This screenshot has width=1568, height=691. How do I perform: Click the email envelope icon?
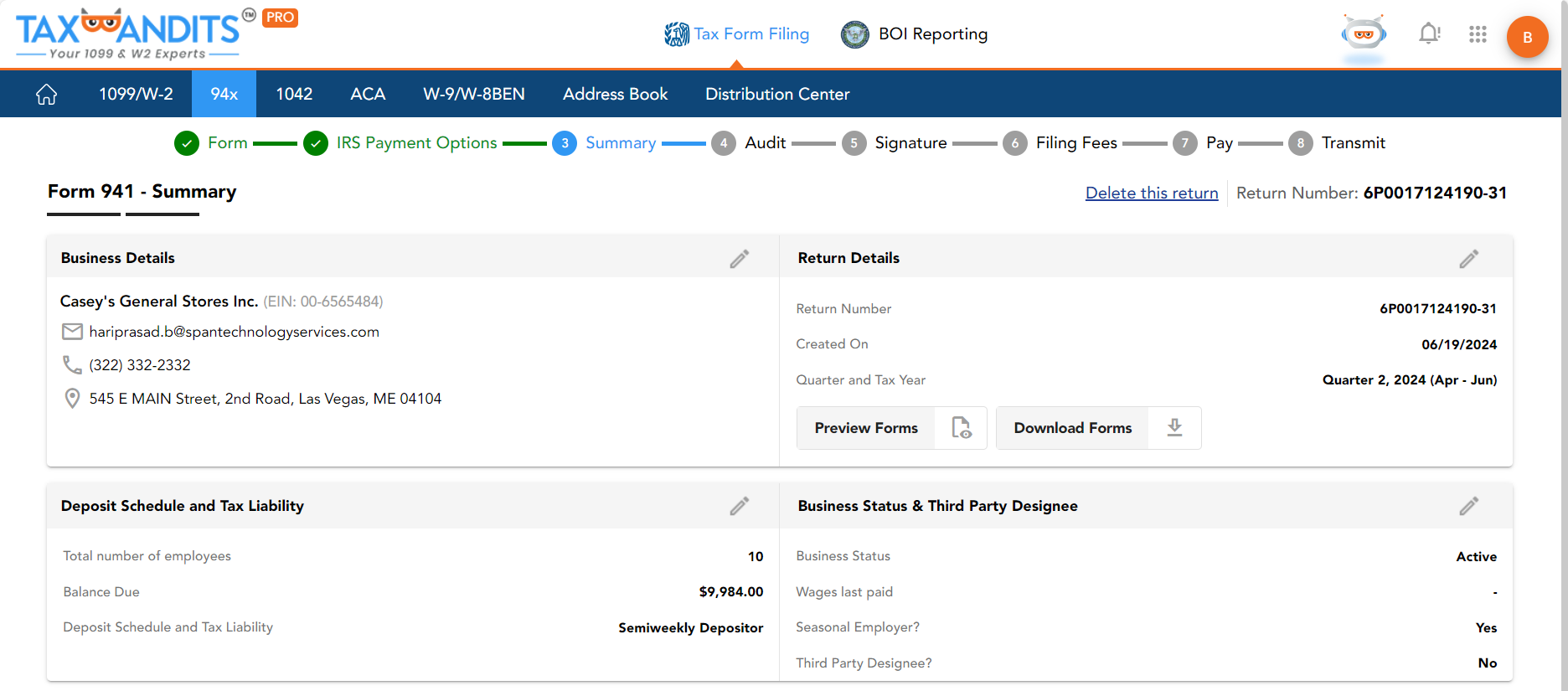(x=72, y=332)
